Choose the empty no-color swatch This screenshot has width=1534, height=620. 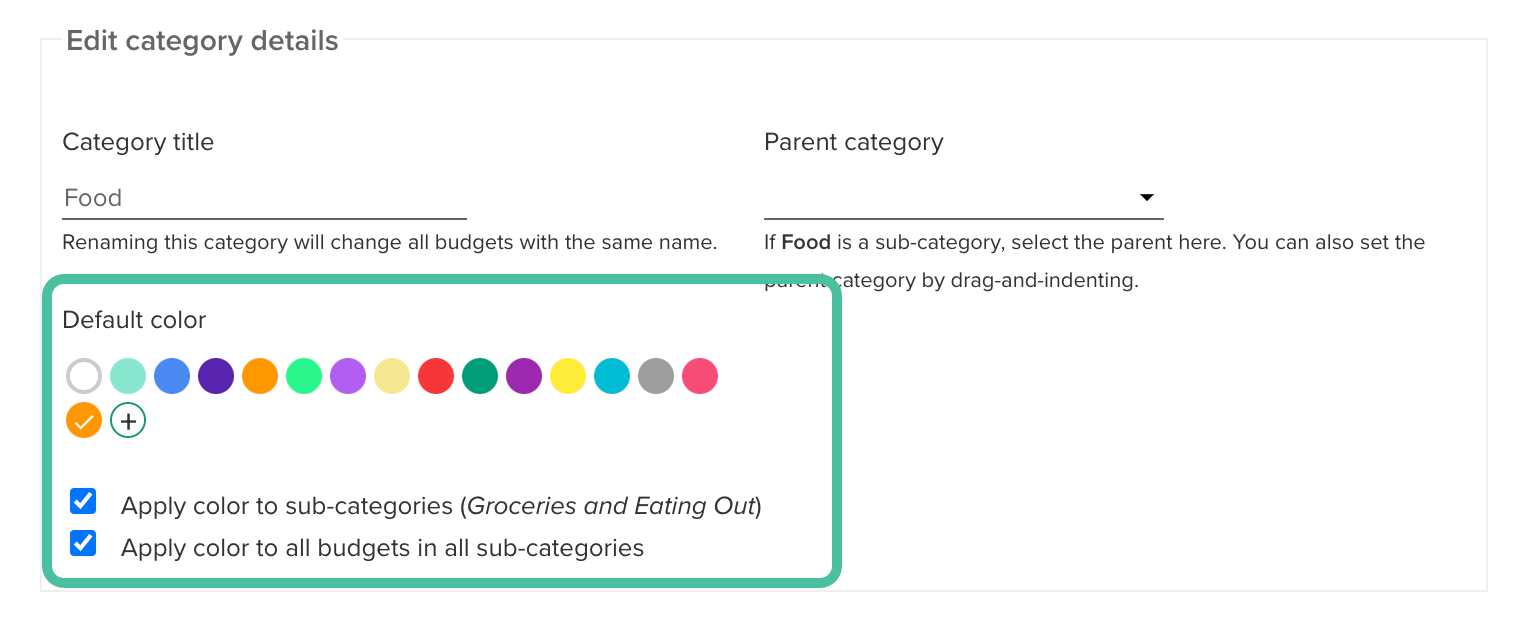[84, 377]
